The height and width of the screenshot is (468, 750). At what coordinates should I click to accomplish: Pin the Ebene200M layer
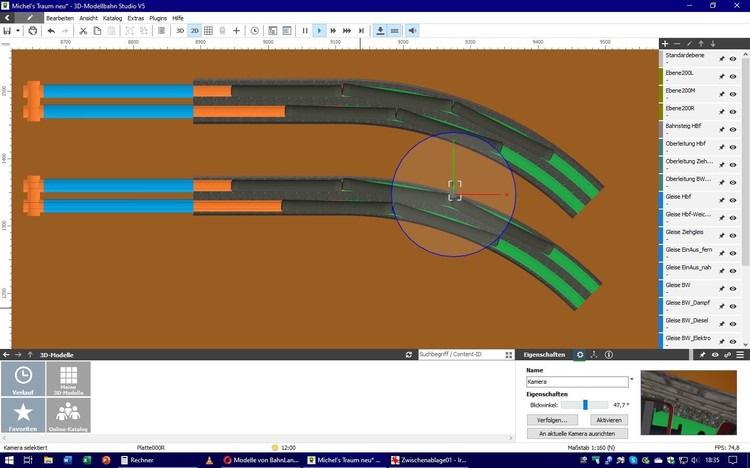coord(722,94)
